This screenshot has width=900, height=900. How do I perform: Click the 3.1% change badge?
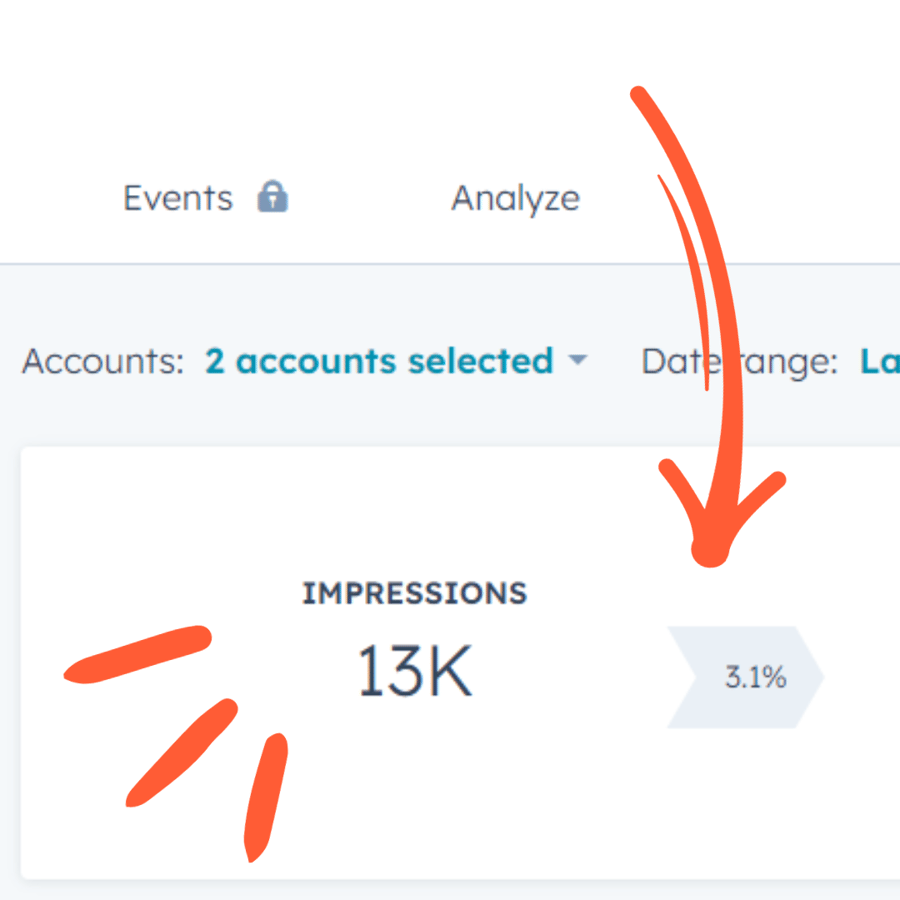click(746, 677)
